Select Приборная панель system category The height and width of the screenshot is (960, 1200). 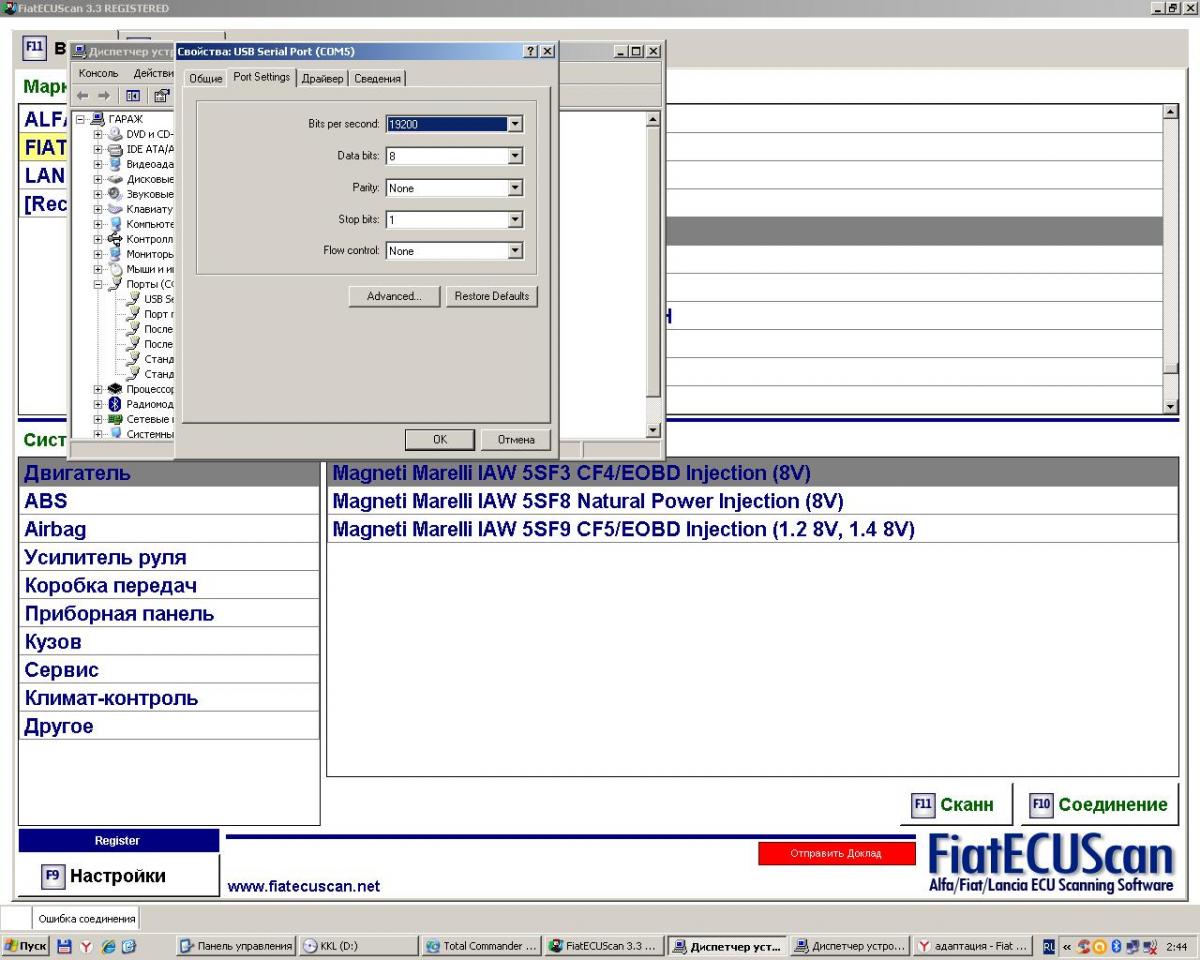[169, 613]
